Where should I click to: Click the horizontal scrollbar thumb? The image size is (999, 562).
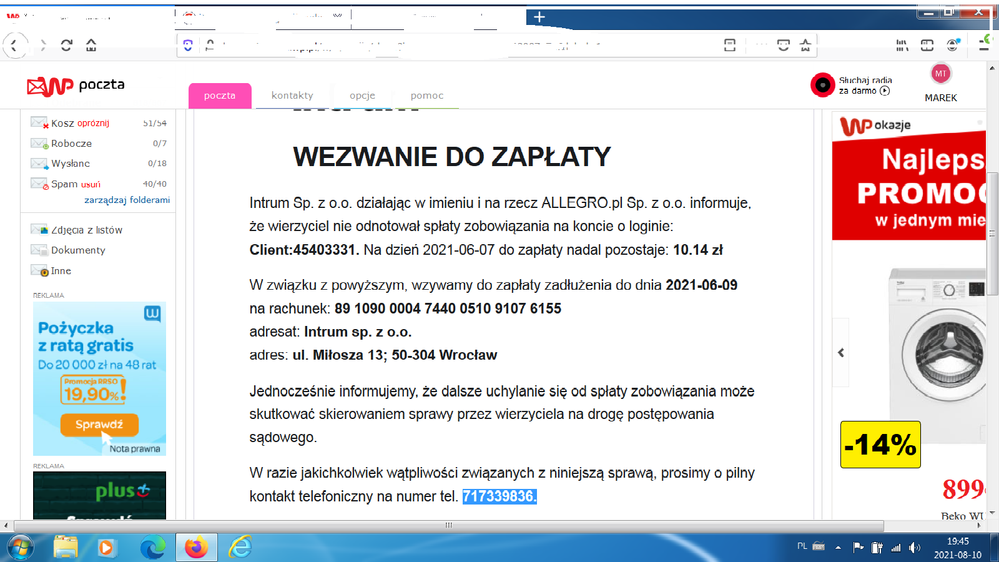(449, 526)
